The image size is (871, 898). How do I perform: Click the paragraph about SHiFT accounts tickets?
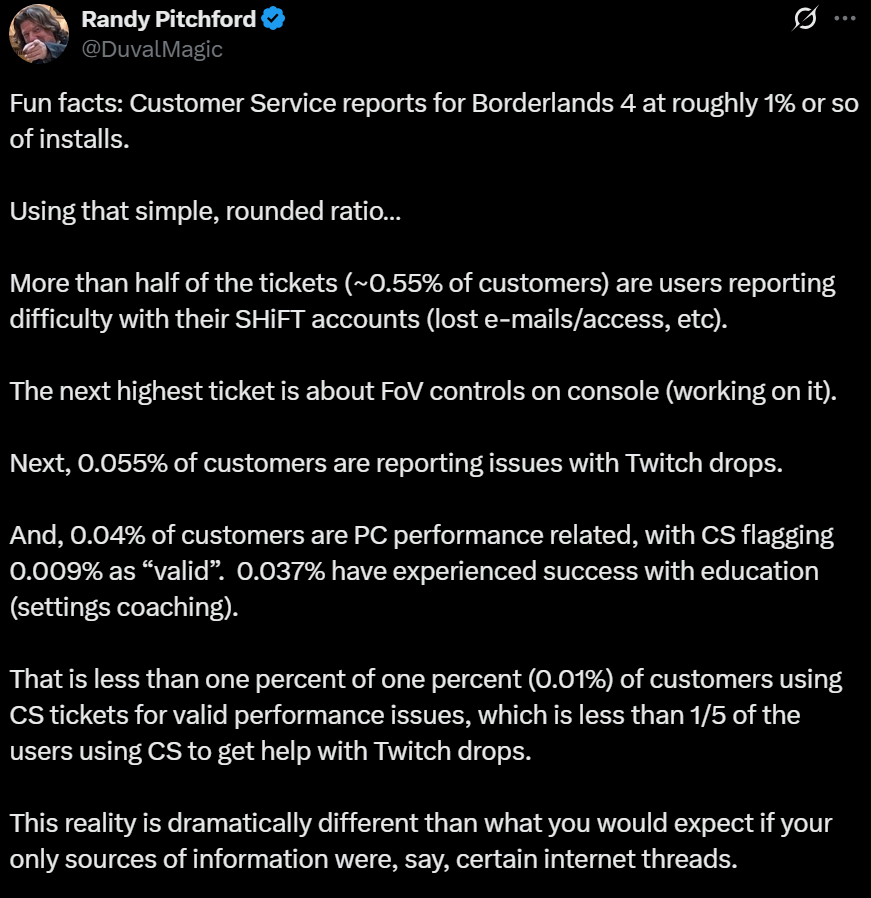pyautogui.click(x=423, y=301)
